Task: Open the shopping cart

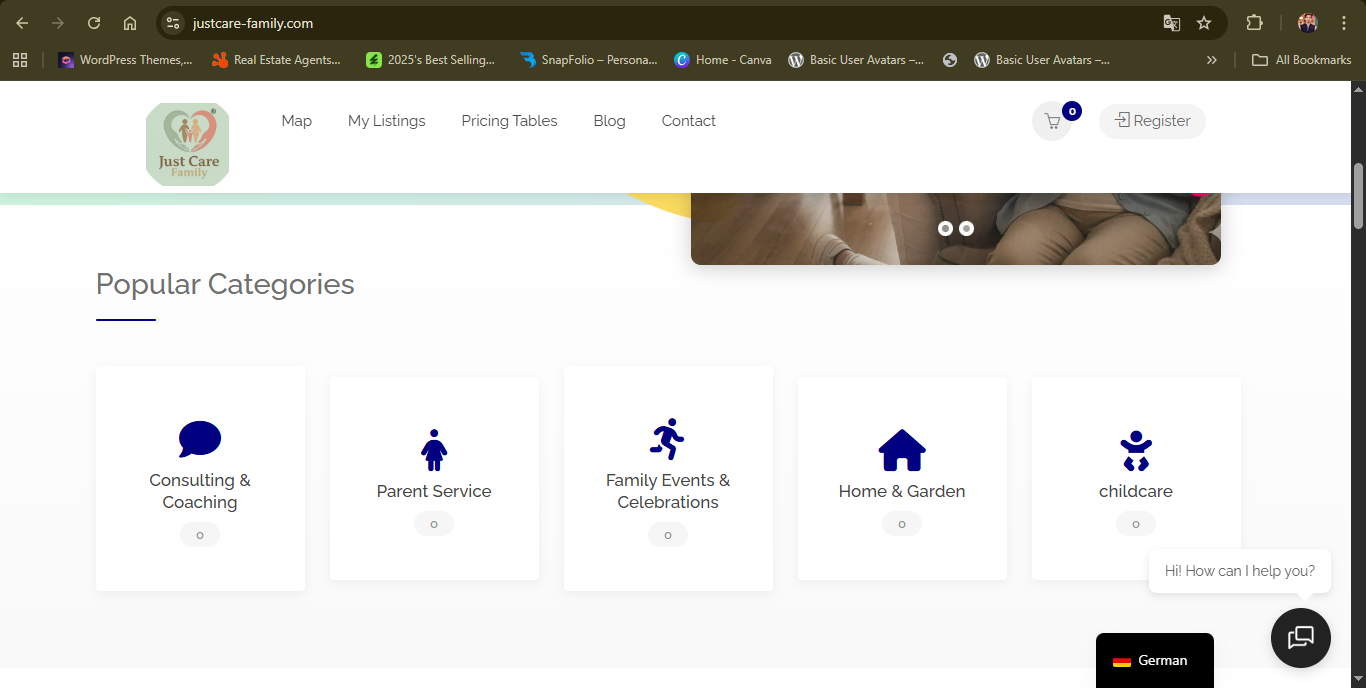Action: [1052, 121]
